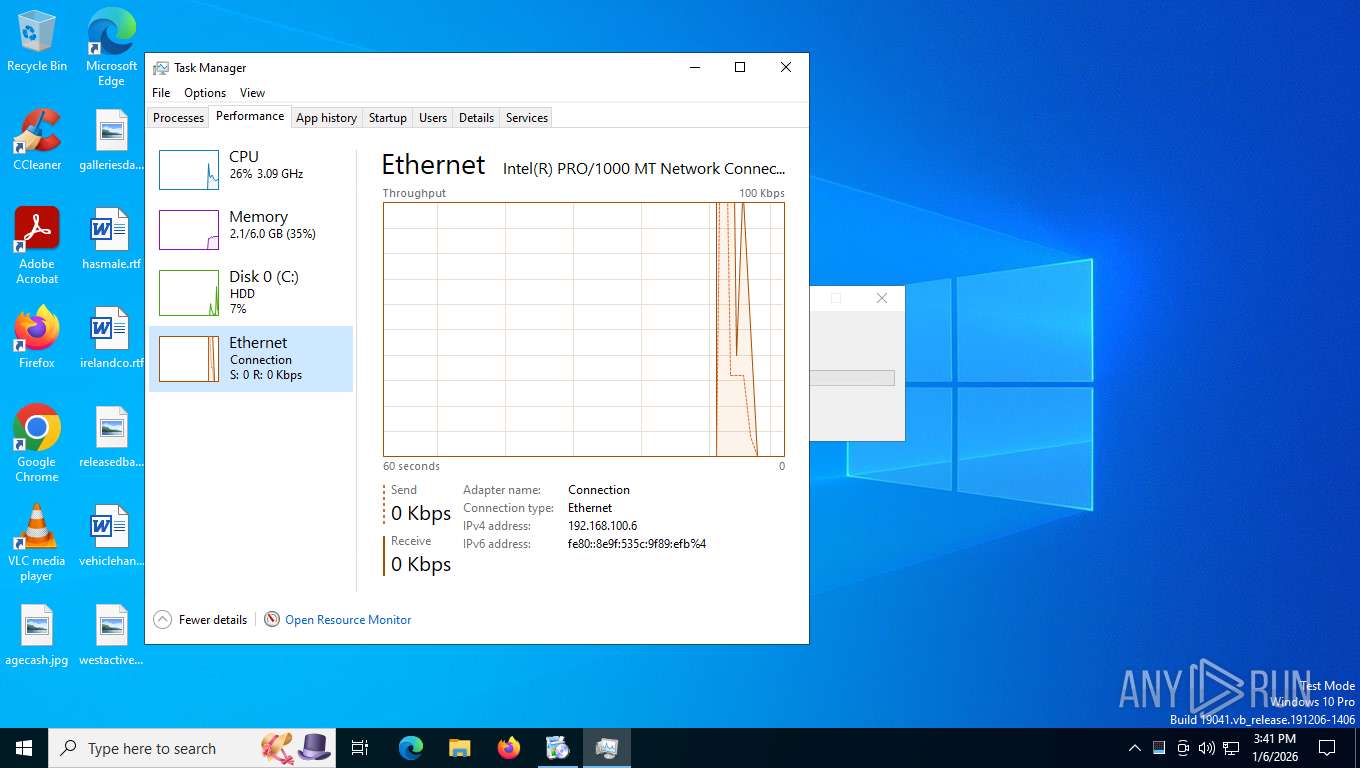Open the Recycle Bin desktop icon
The height and width of the screenshot is (768, 1360).
point(37,40)
